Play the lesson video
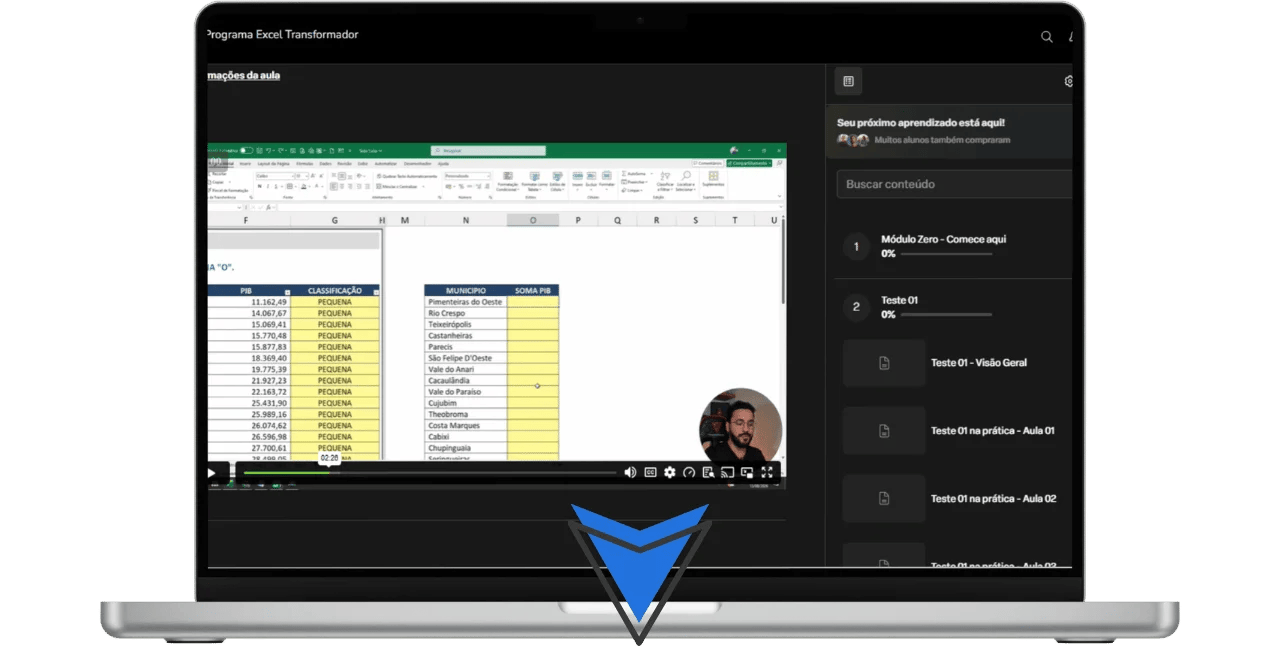 [211, 472]
